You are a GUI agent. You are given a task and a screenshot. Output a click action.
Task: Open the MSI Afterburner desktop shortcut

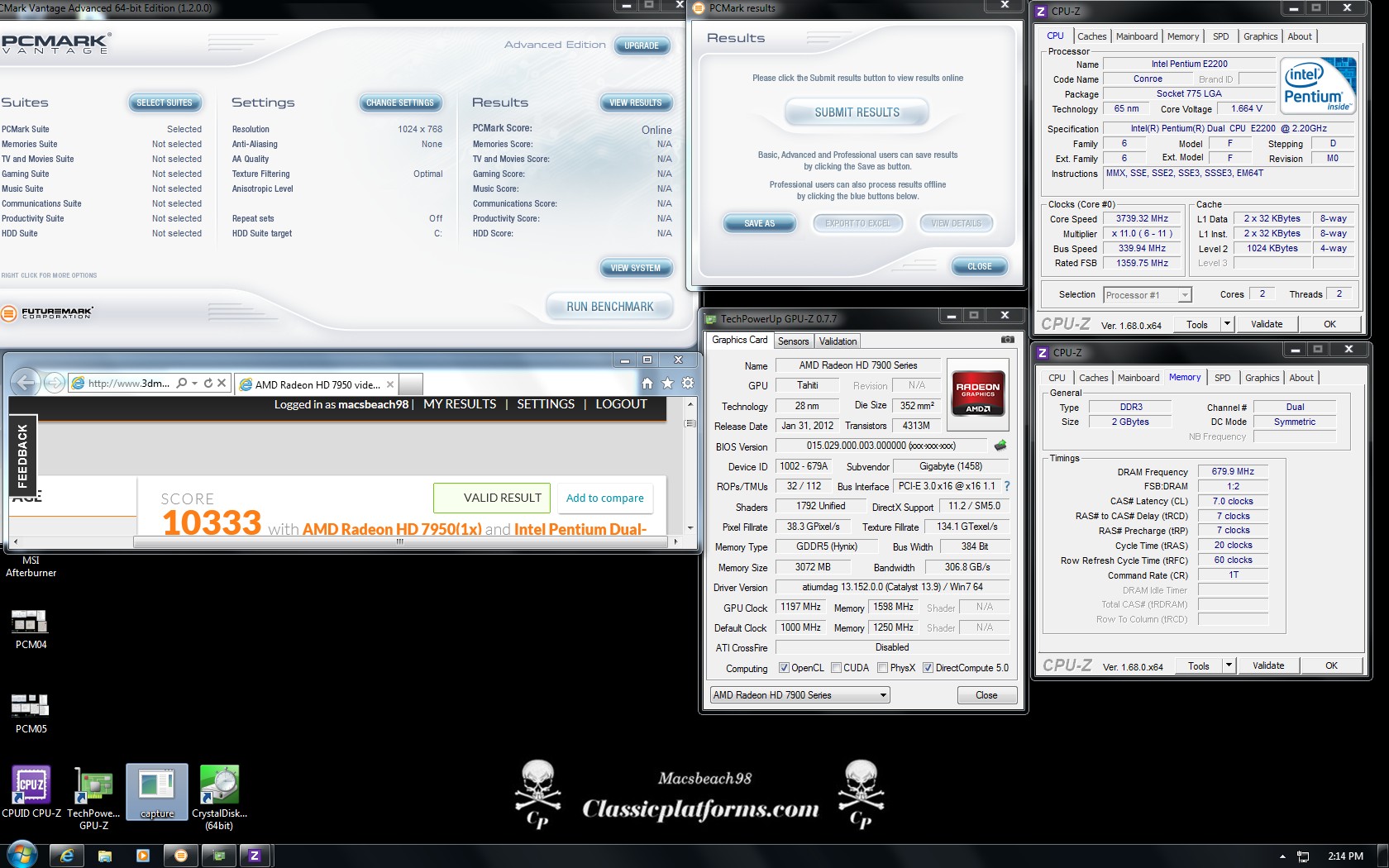(31, 565)
